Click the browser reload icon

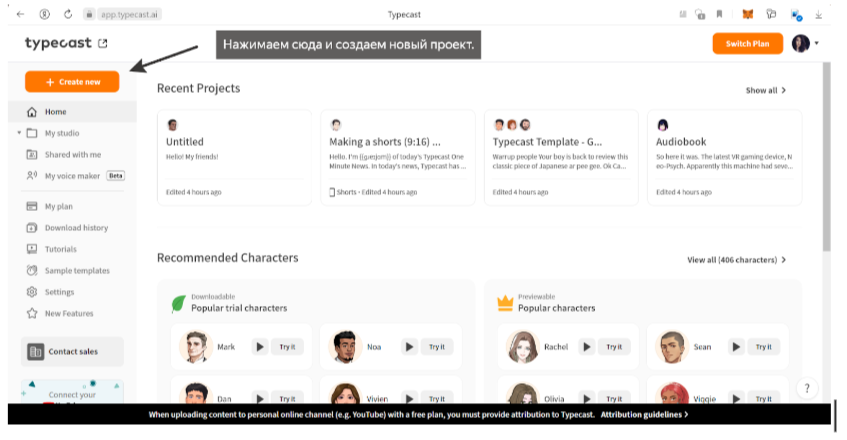[x=68, y=14]
